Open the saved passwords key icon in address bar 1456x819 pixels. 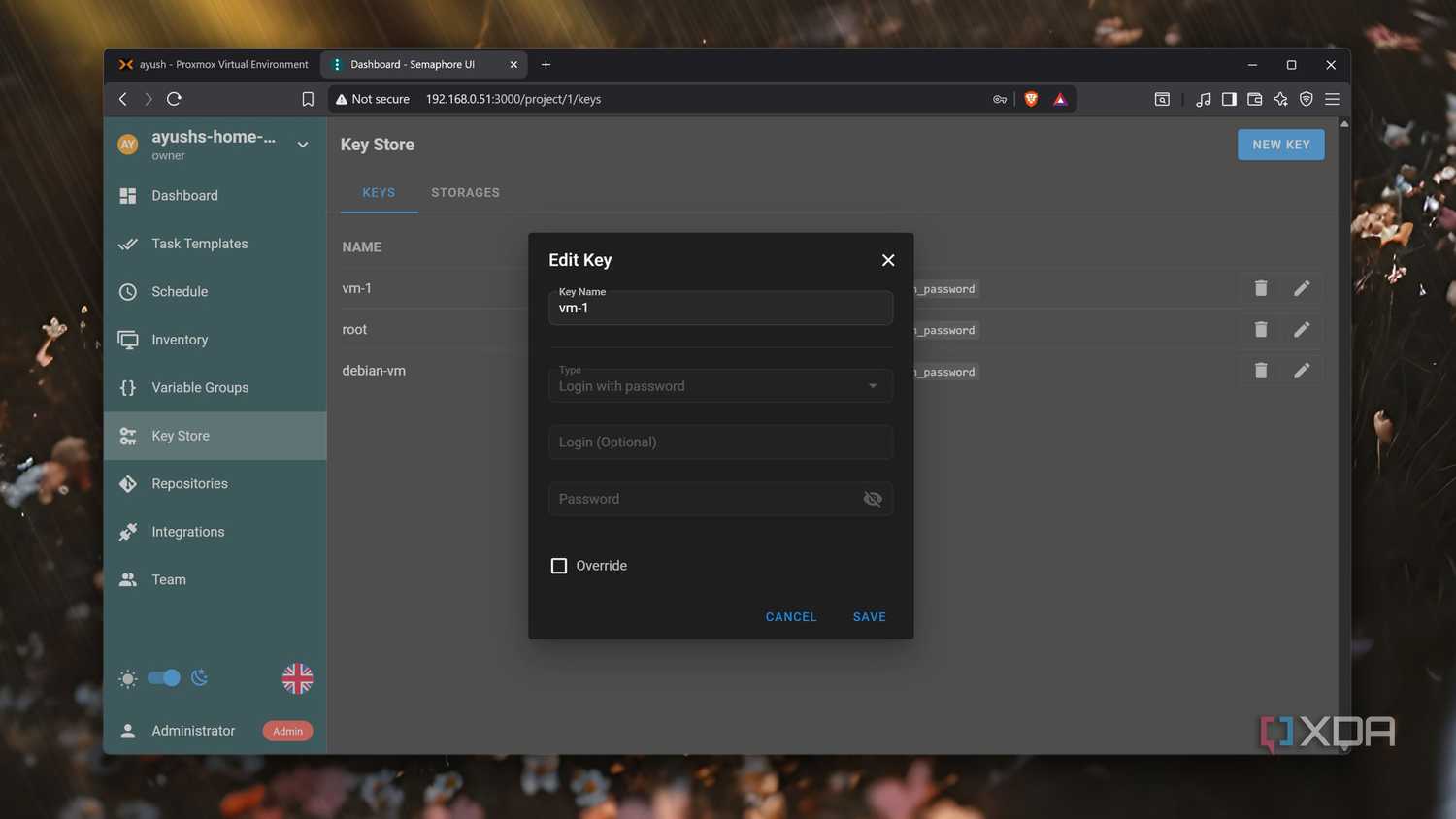pos(1000,99)
